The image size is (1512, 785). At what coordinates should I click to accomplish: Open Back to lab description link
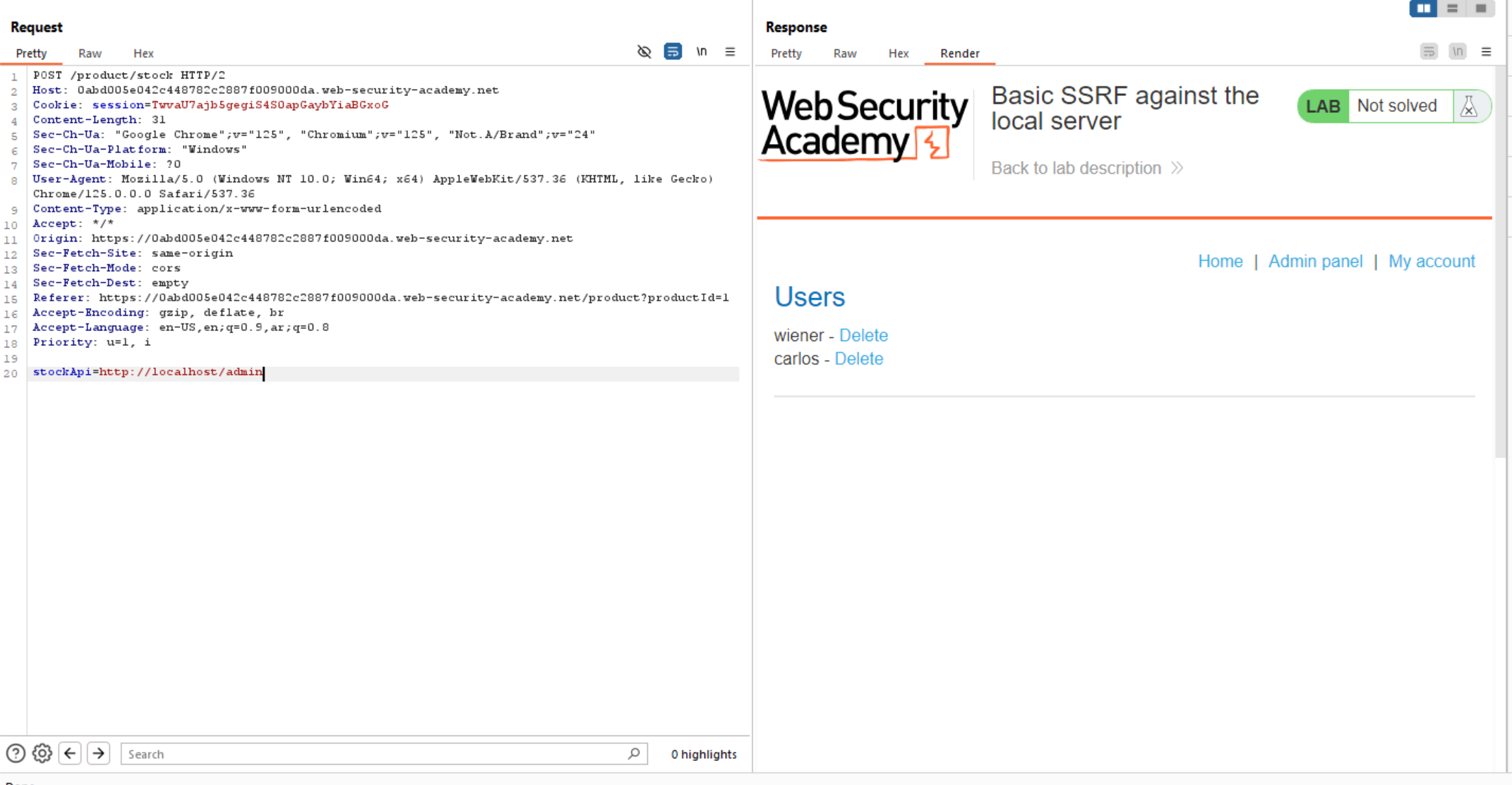[x=1086, y=168]
